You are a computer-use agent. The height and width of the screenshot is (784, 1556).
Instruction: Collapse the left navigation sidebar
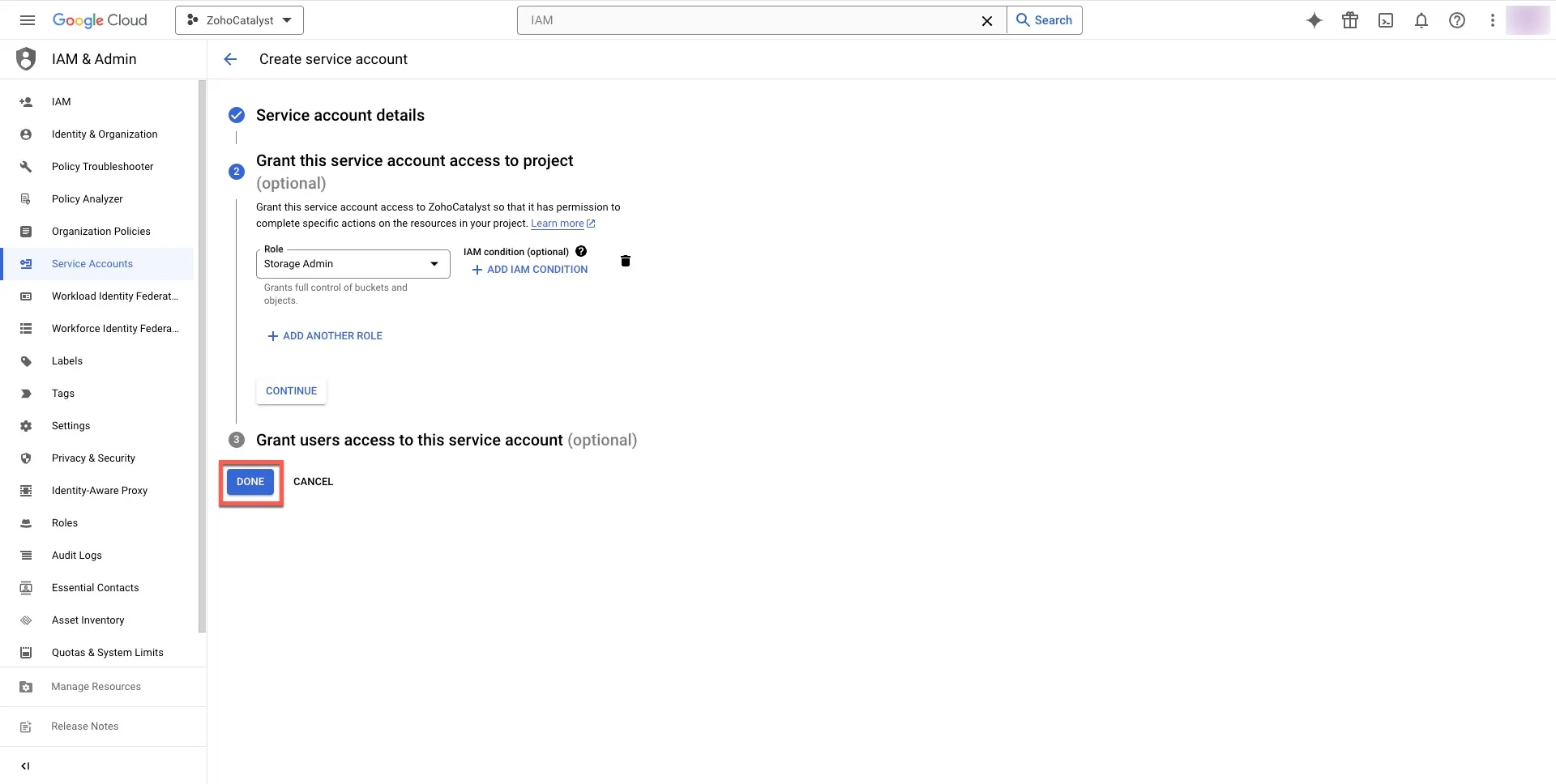pos(25,766)
